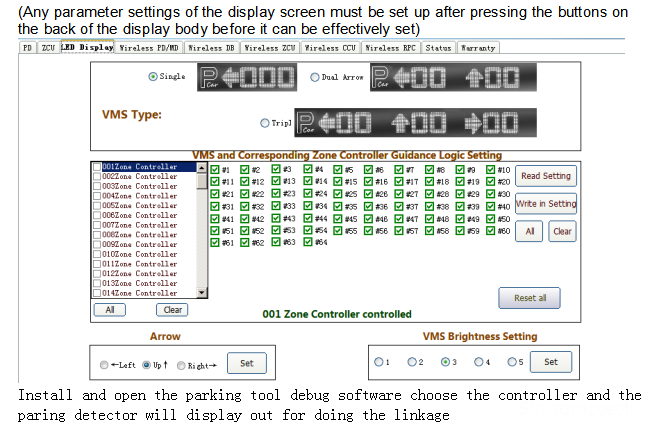652x430 pixels.
Task: Click the Write in Setting button
Action: point(545,204)
